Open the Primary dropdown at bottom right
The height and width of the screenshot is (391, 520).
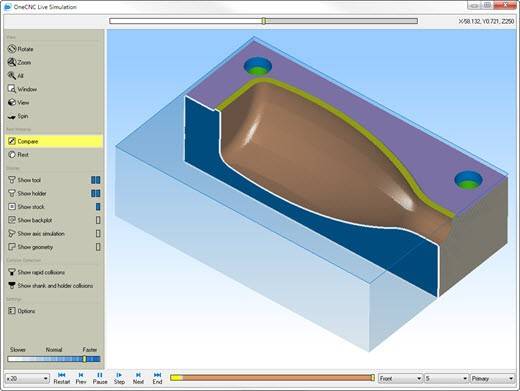(x=492, y=379)
